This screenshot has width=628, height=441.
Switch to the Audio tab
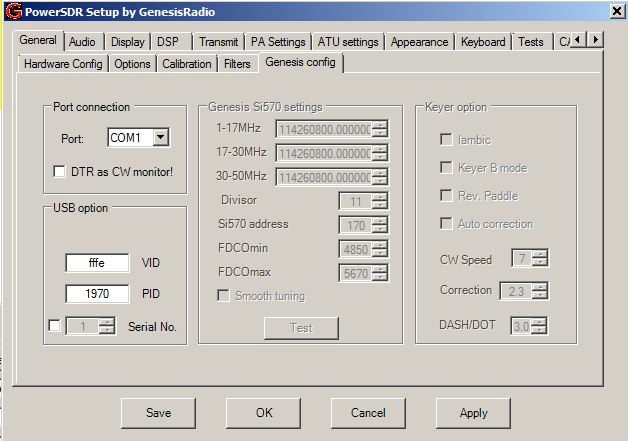tap(82, 42)
